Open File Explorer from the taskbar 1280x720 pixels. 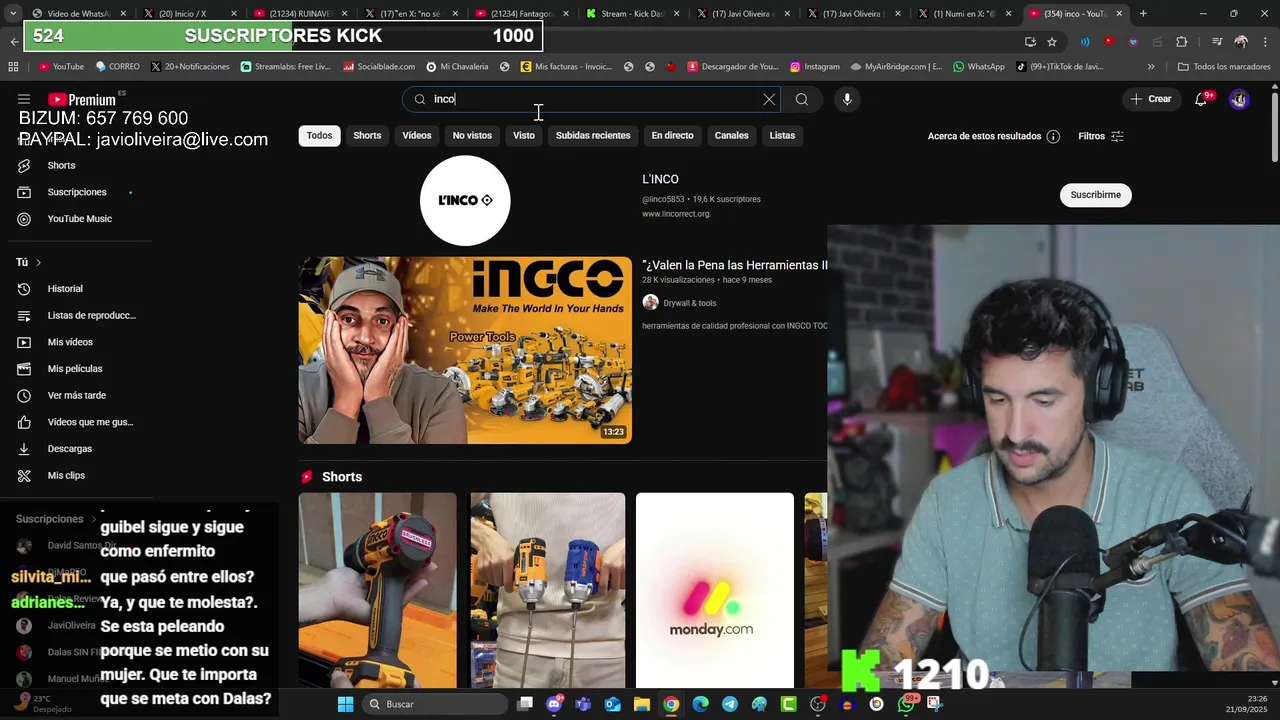point(642,704)
